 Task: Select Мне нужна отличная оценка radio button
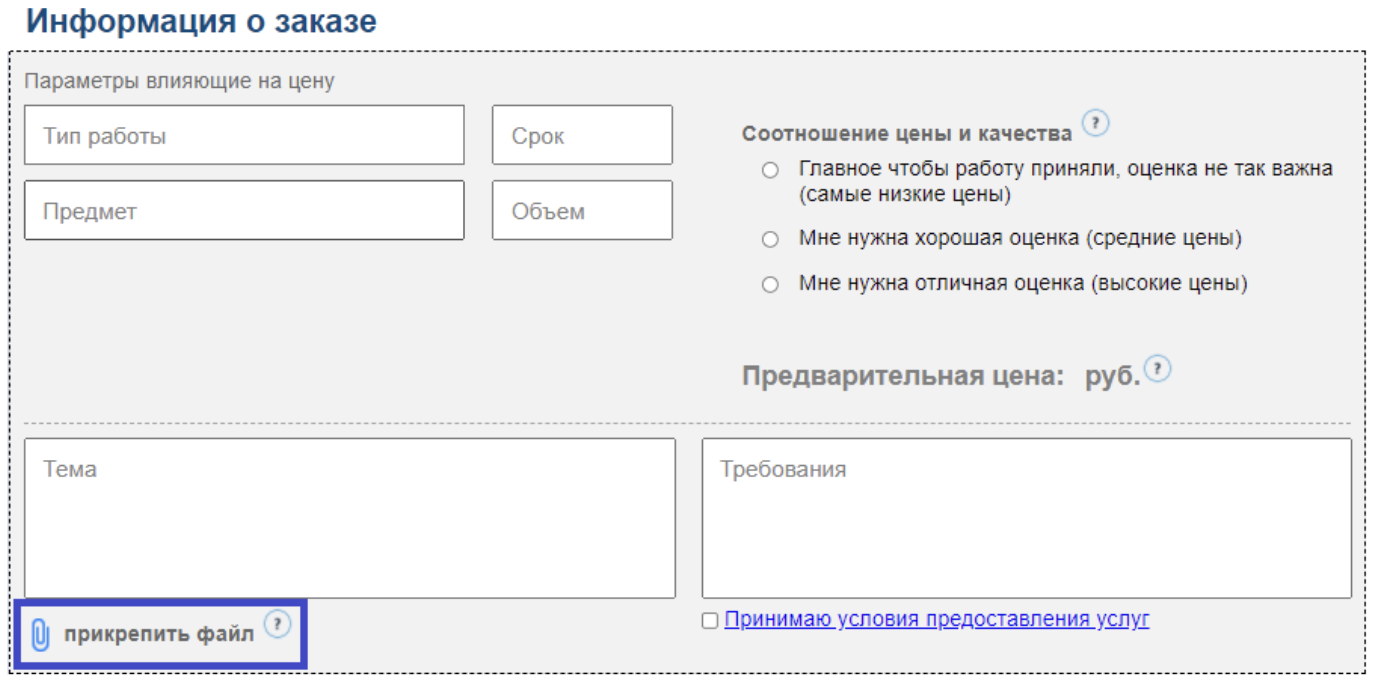pos(770,285)
